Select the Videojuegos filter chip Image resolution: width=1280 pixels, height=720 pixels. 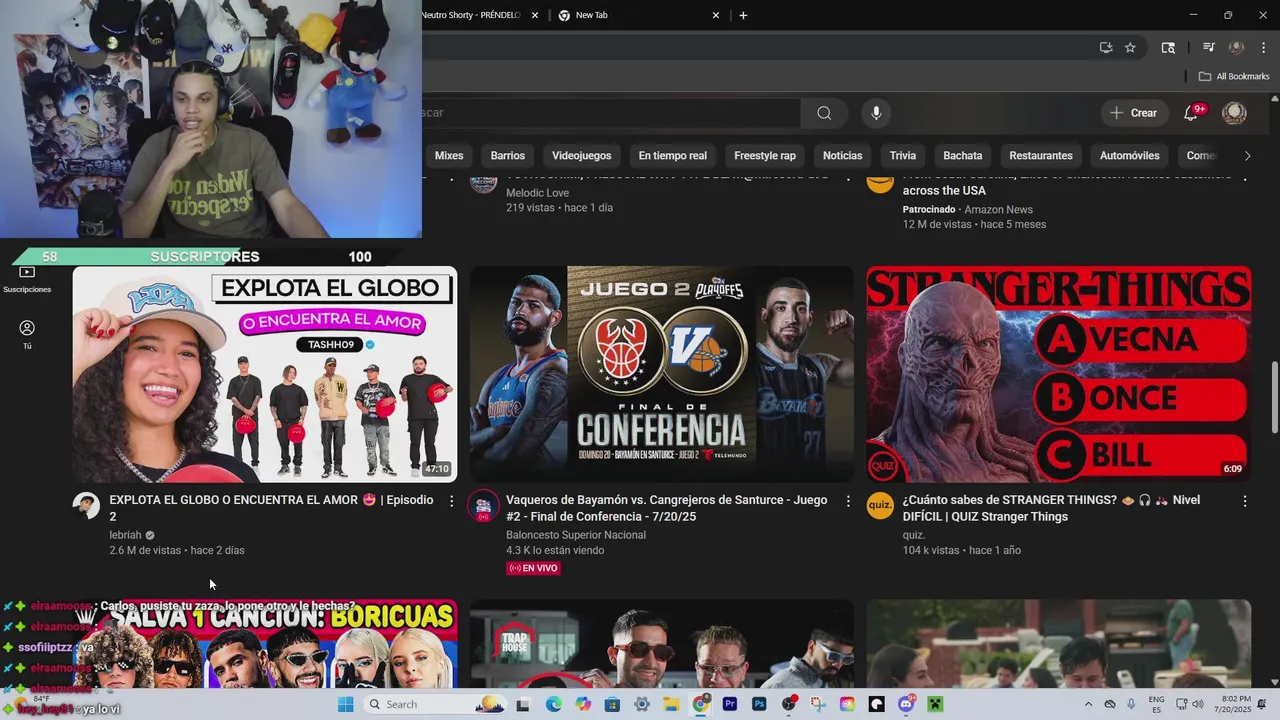[x=582, y=155]
